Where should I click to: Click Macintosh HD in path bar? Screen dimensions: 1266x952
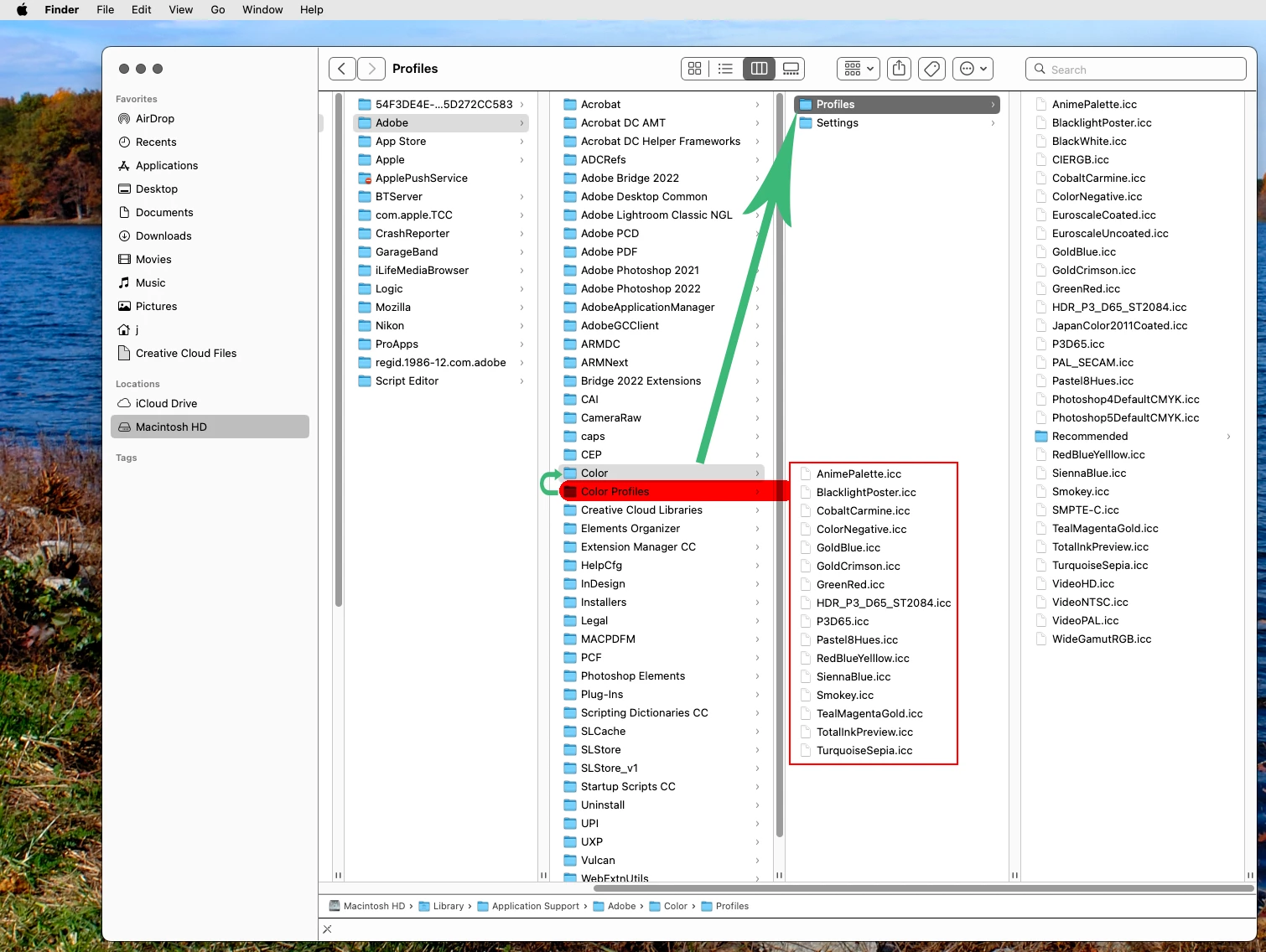point(367,906)
